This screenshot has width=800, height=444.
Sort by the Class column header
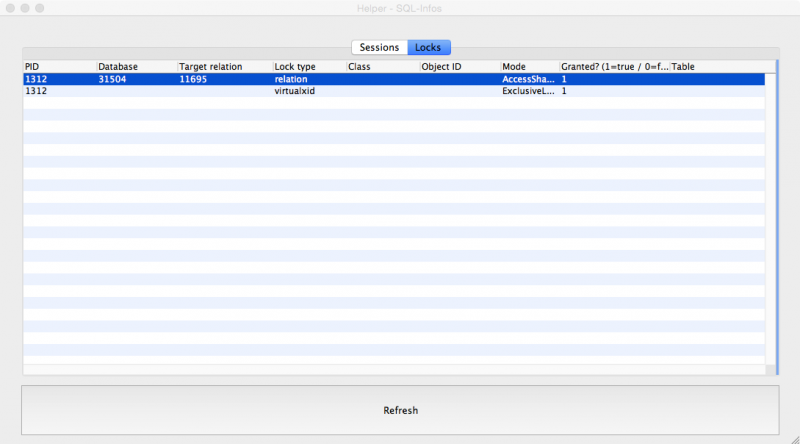click(x=382, y=67)
